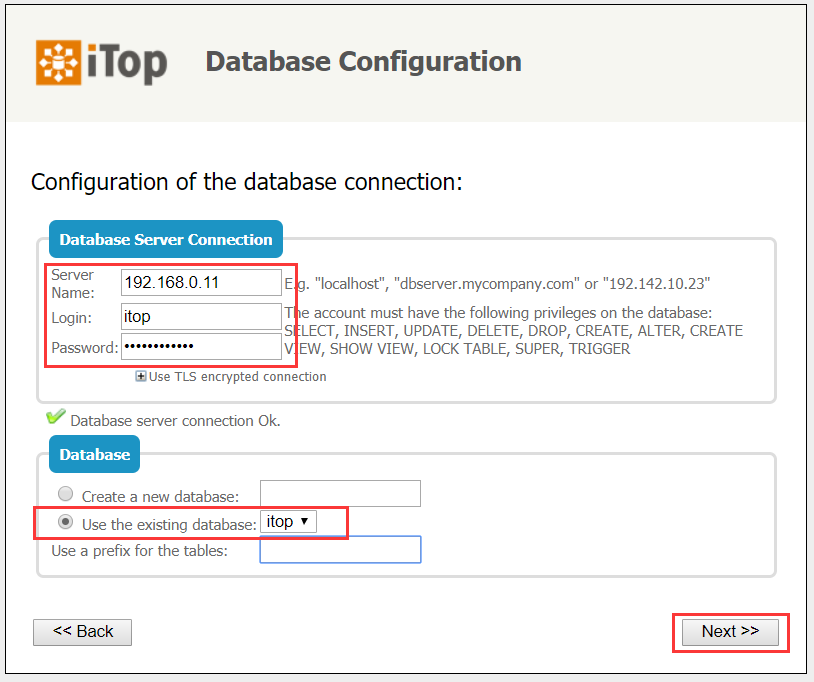Click the Use a prefix for the tables label
The height and width of the screenshot is (682, 814).
140,551
